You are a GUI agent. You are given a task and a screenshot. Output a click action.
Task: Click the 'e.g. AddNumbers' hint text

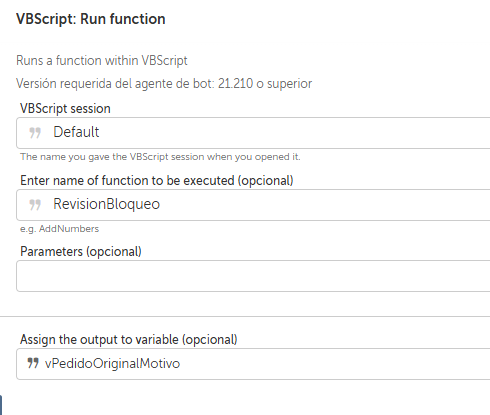[x=59, y=229]
